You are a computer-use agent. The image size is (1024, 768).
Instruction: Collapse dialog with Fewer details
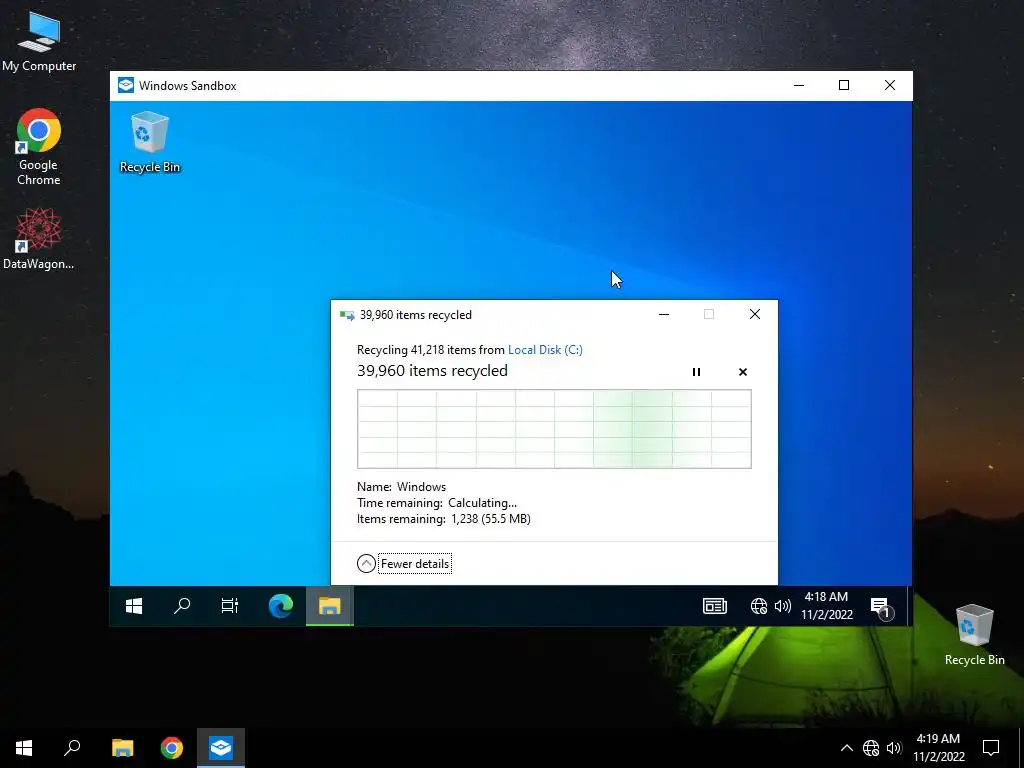coord(404,564)
